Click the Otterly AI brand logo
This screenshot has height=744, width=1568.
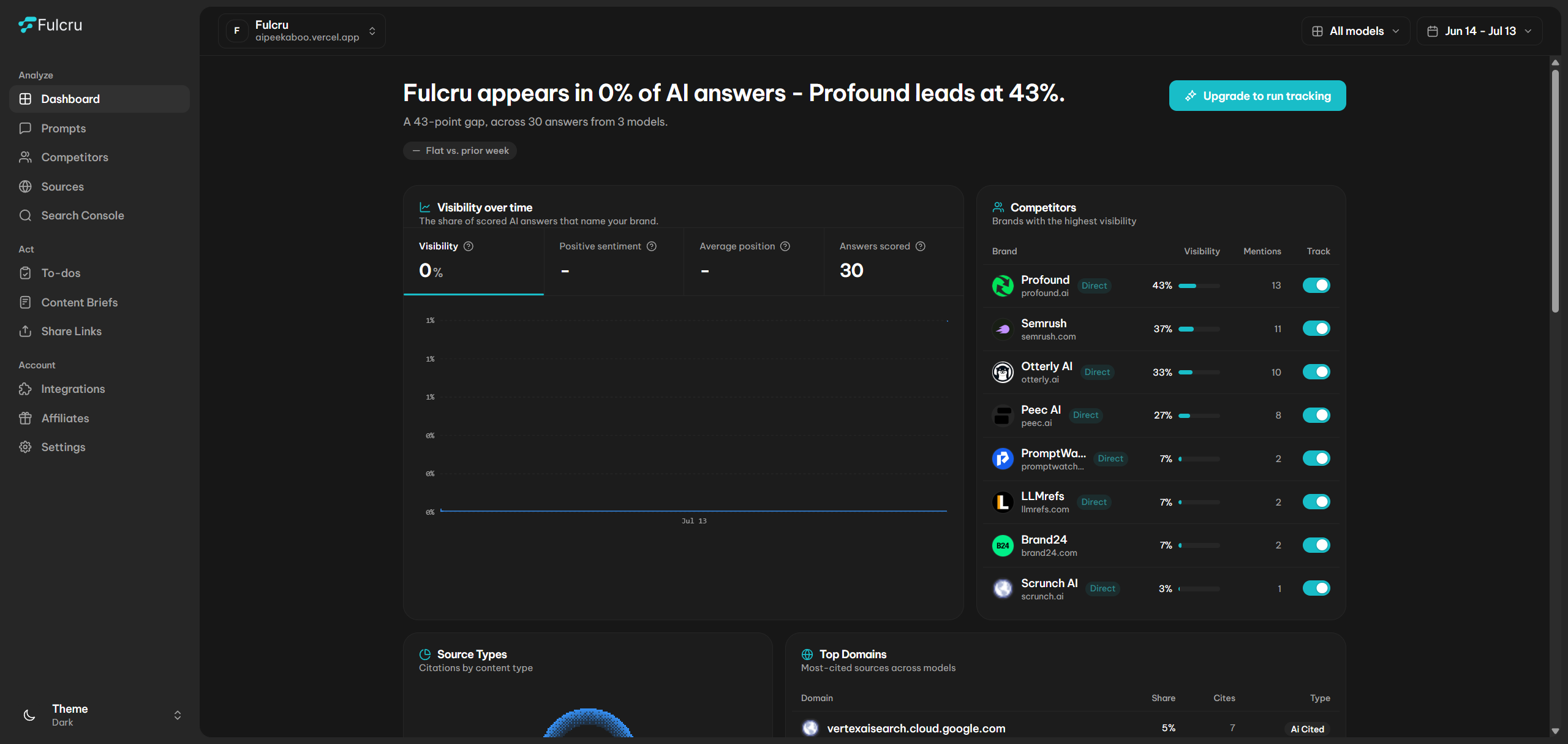pyautogui.click(x=1003, y=372)
